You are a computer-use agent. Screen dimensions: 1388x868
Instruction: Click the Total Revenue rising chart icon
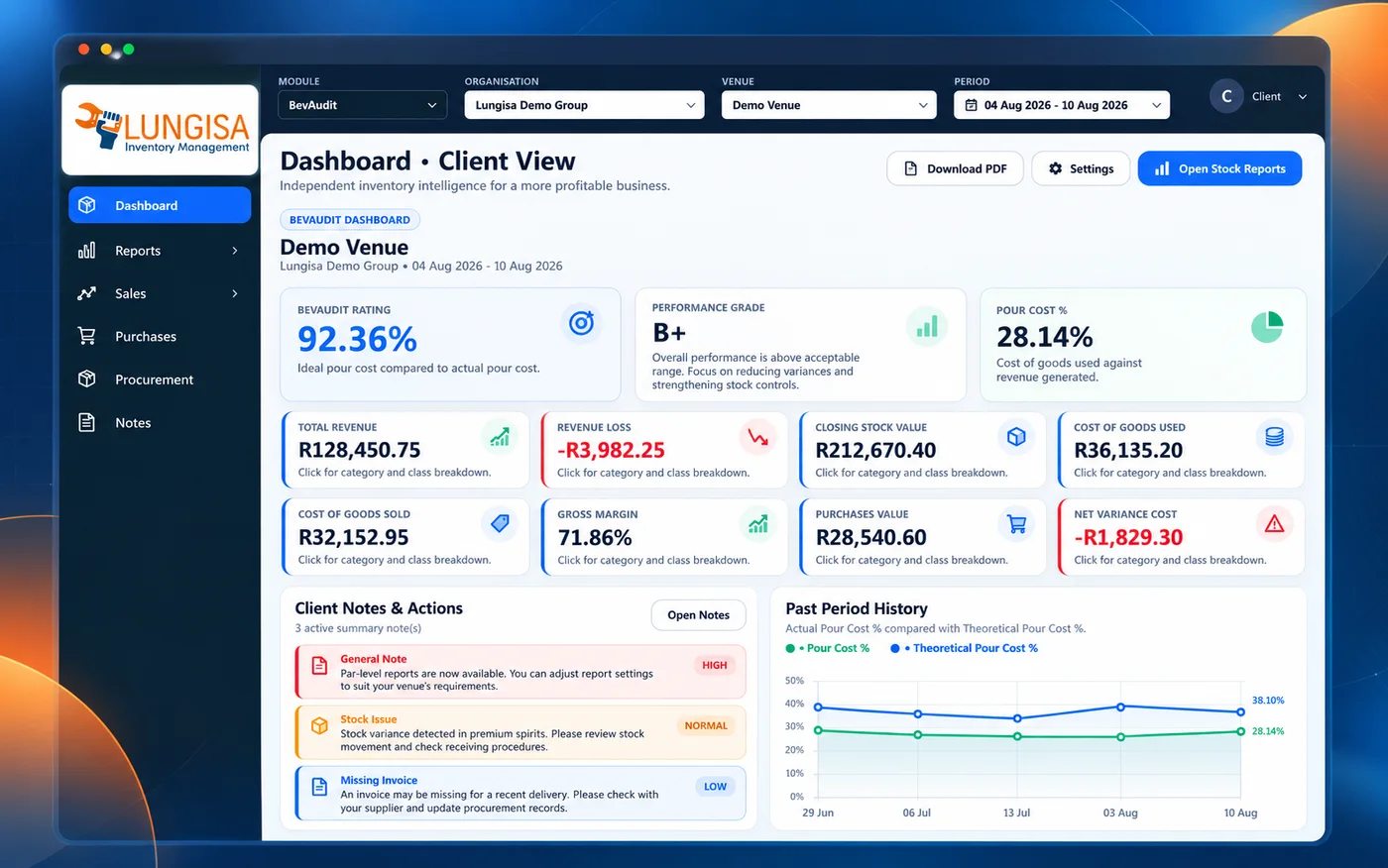tap(500, 436)
